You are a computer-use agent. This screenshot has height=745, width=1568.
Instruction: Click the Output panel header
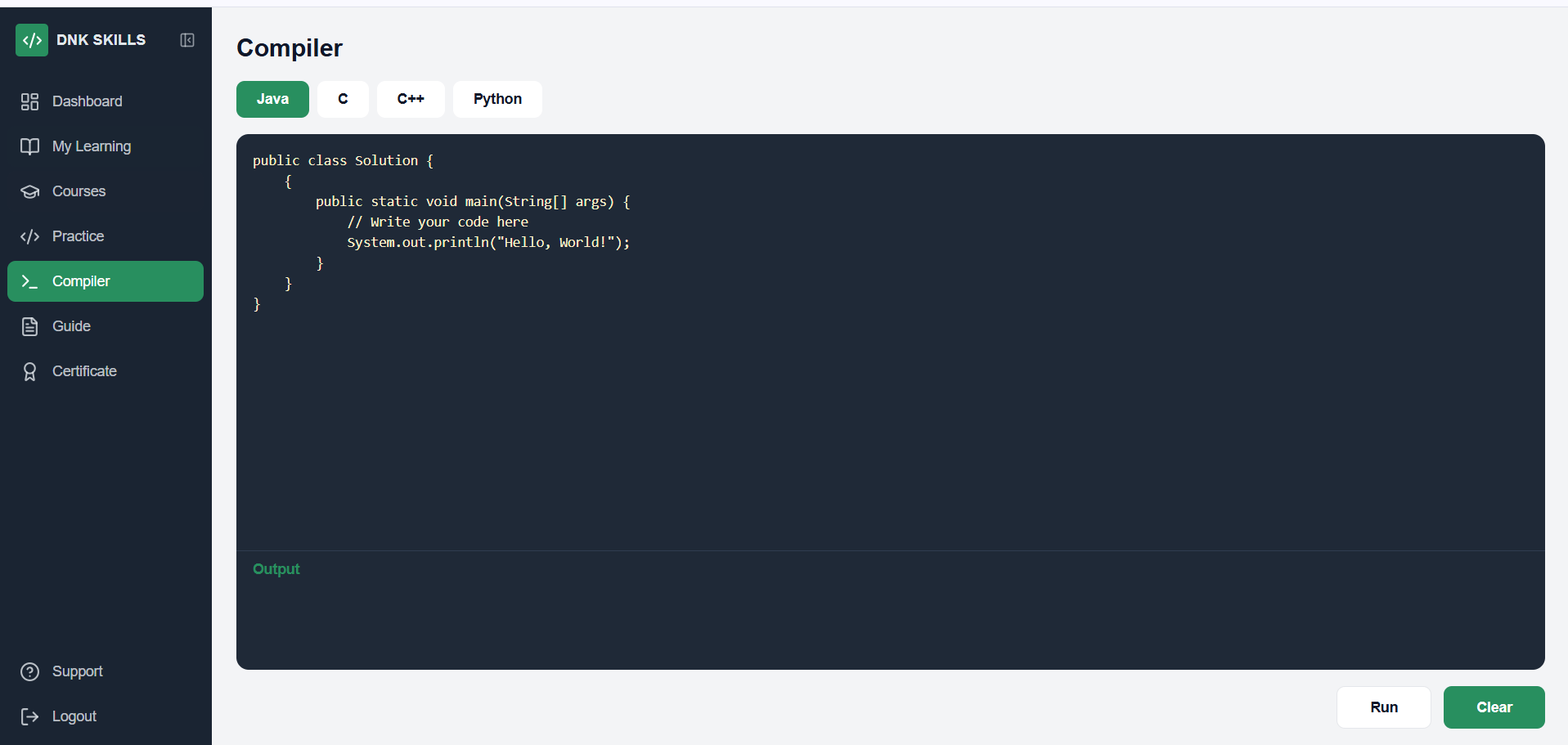[x=276, y=569]
